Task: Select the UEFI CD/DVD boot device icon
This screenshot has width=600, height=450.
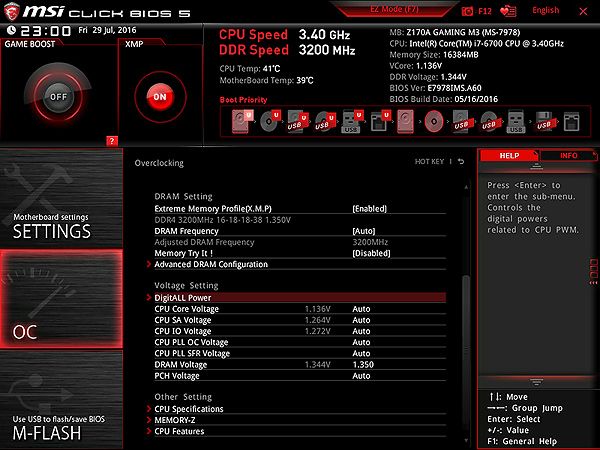Action: point(270,121)
